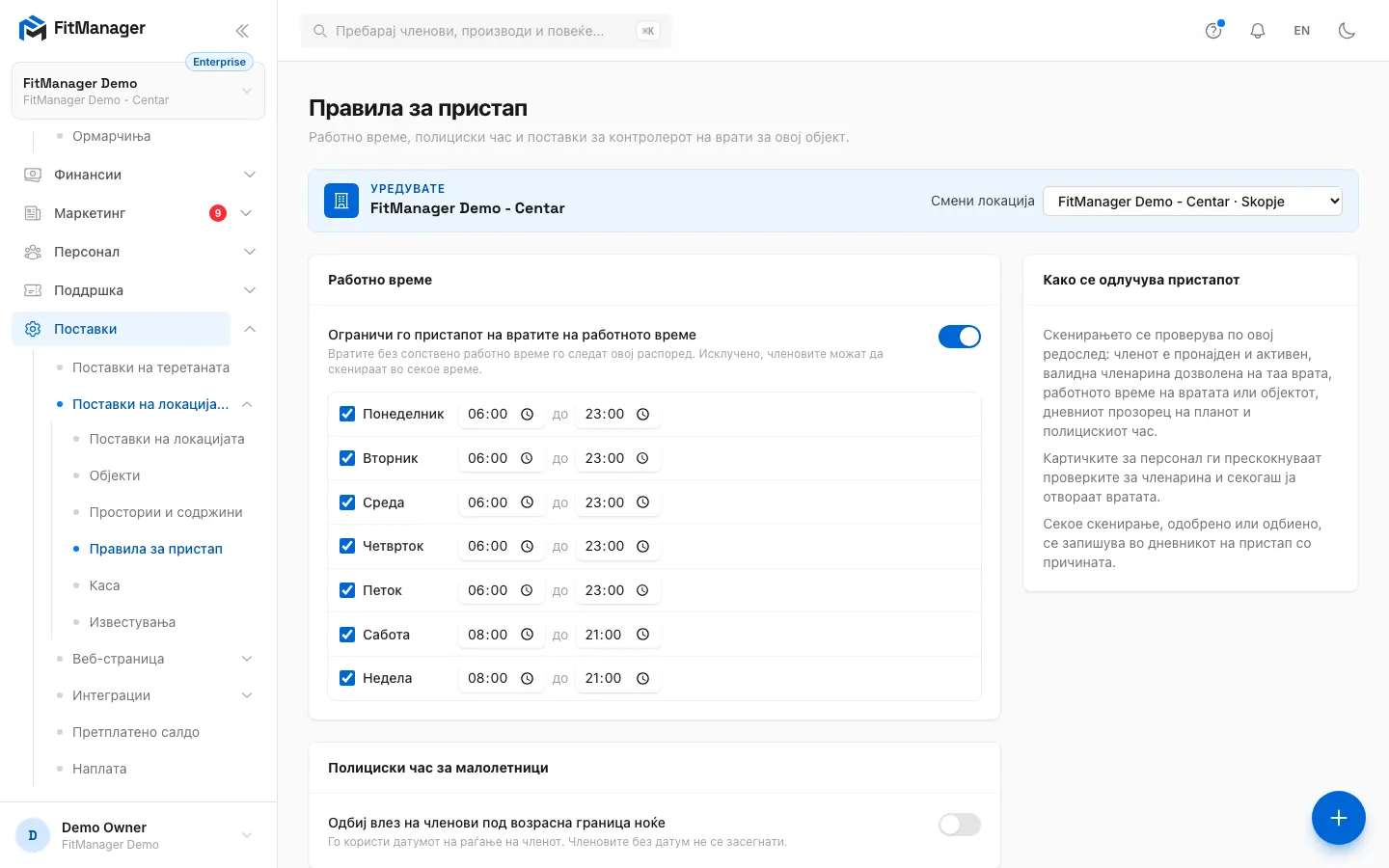The height and width of the screenshot is (868, 1389).
Task: Open time picker clock for Понеделник start
Action: (528, 414)
